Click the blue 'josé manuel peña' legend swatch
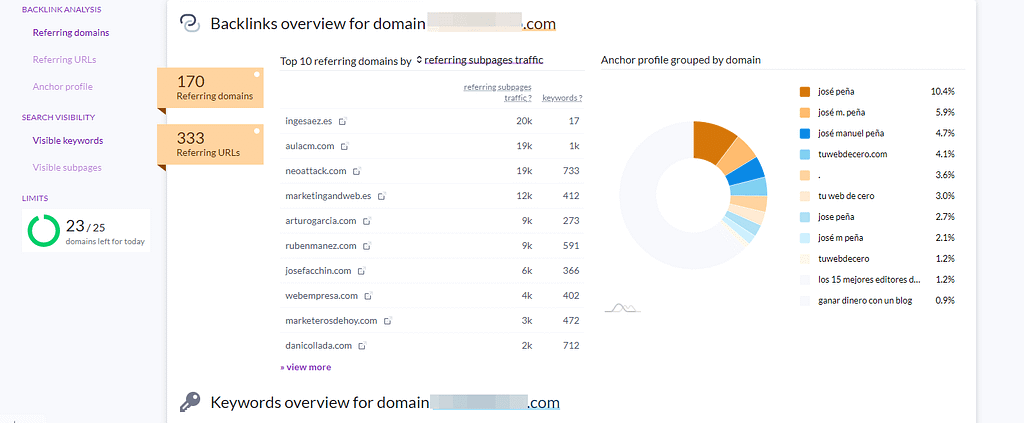The height and width of the screenshot is (423, 1024). coord(805,133)
